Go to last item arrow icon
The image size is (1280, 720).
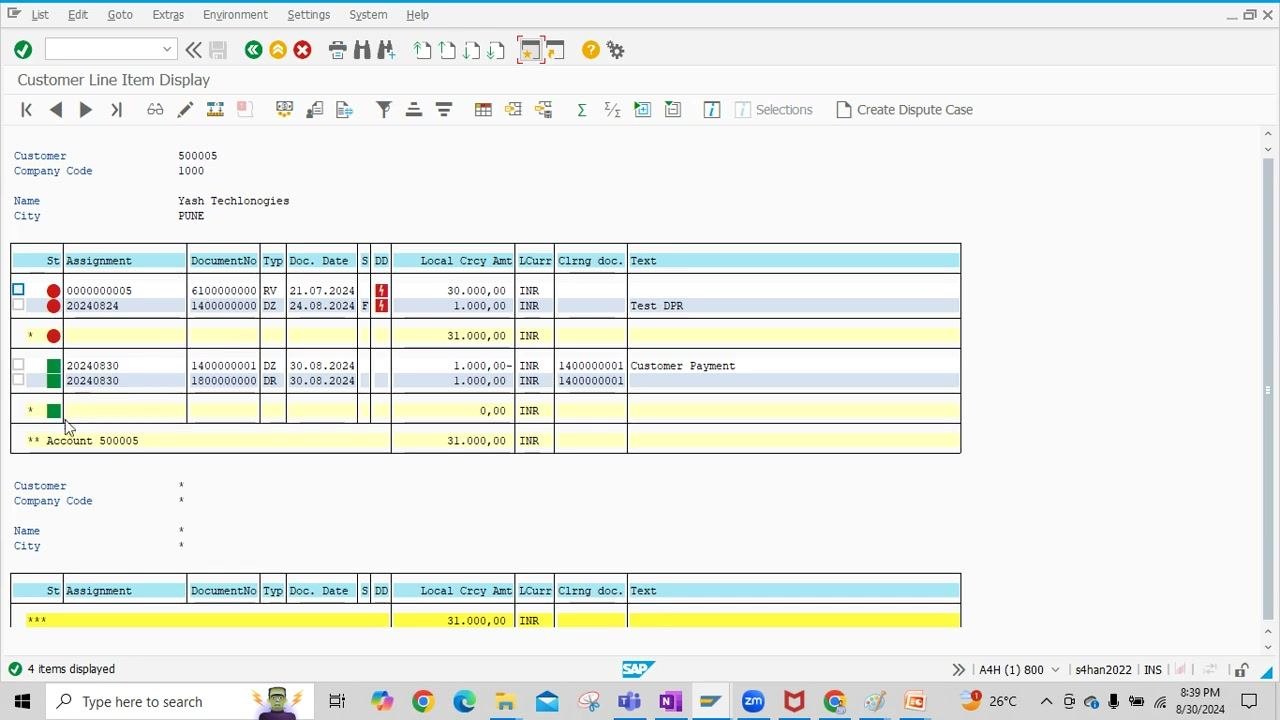click(x=116, y=110)
